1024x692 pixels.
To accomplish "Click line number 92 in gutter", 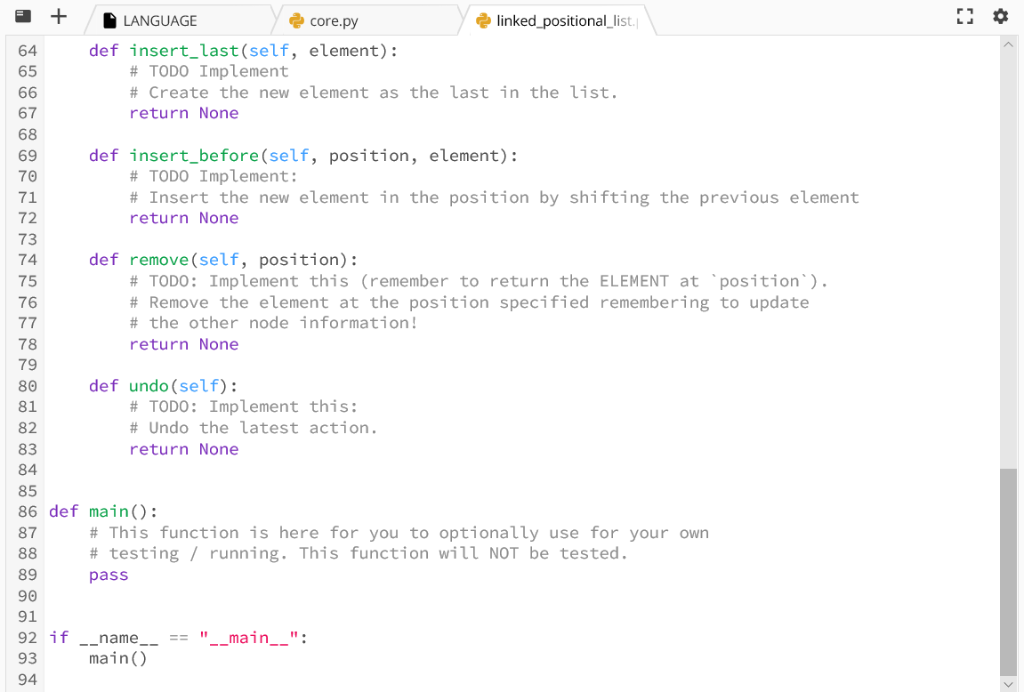I will coord(27,637).
